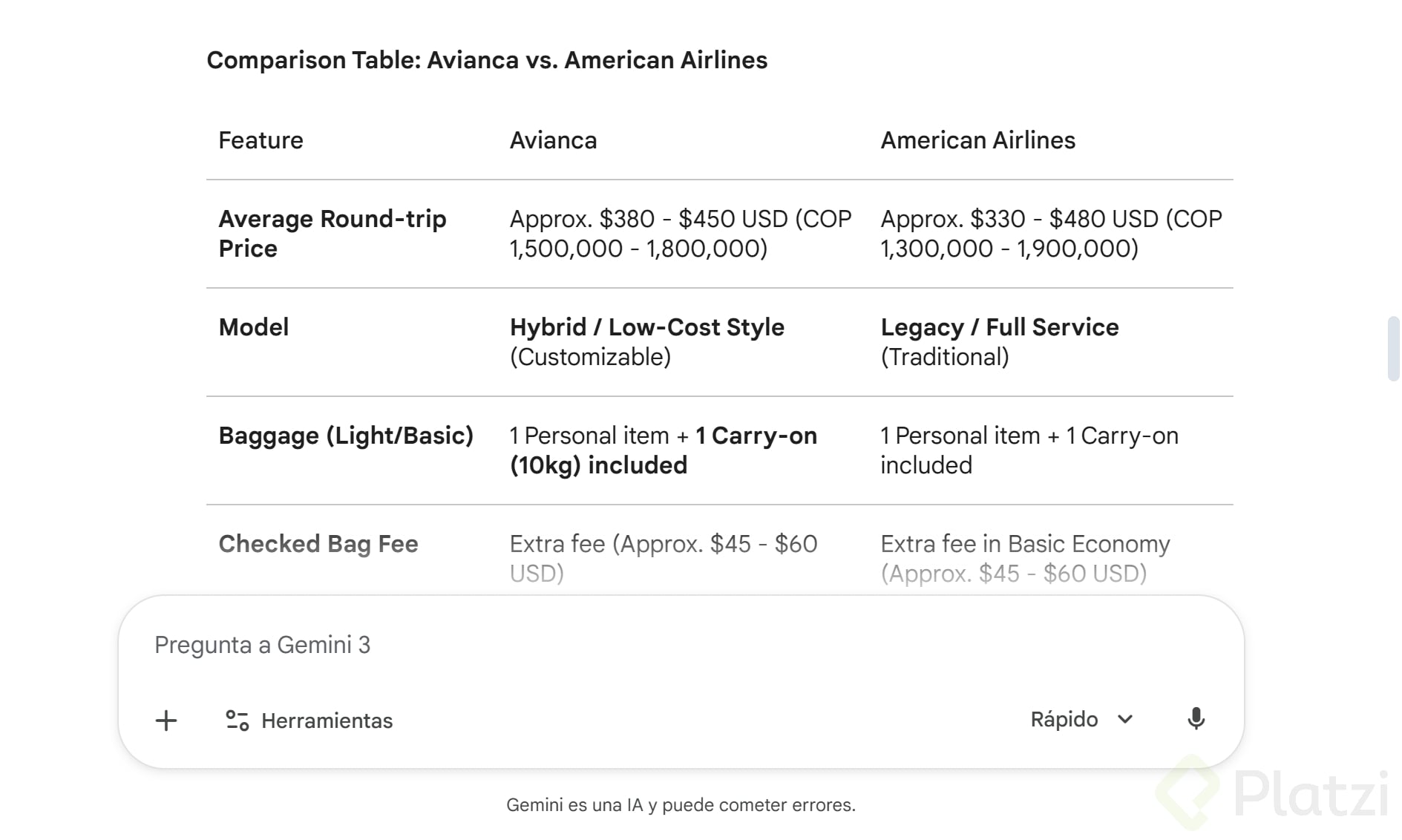Click the plus icon to add files
Image resolution: width=1402 pixels, height=840 pixels.
tap(166, 721)
